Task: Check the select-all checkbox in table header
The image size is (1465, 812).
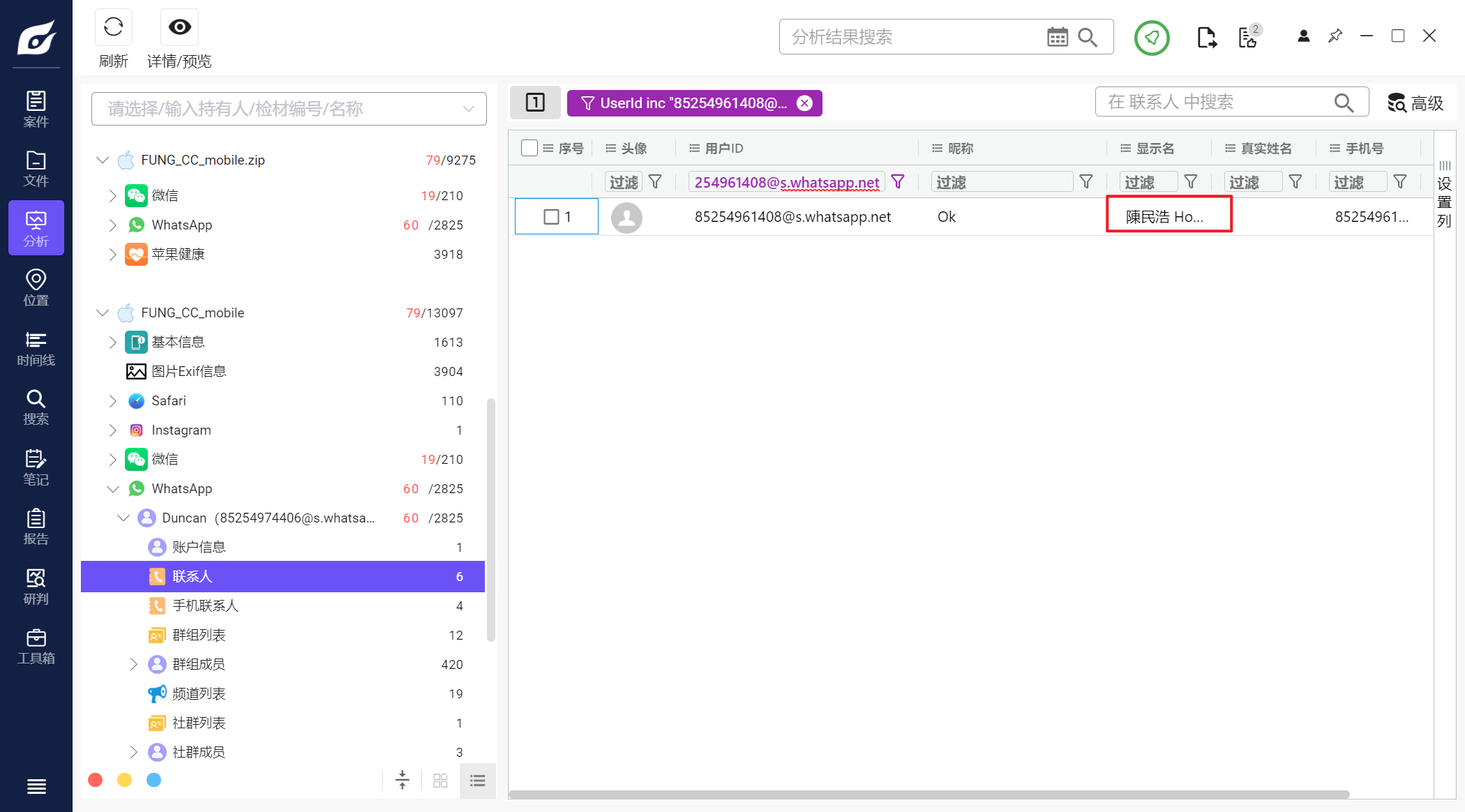Action: pos(529,148)
